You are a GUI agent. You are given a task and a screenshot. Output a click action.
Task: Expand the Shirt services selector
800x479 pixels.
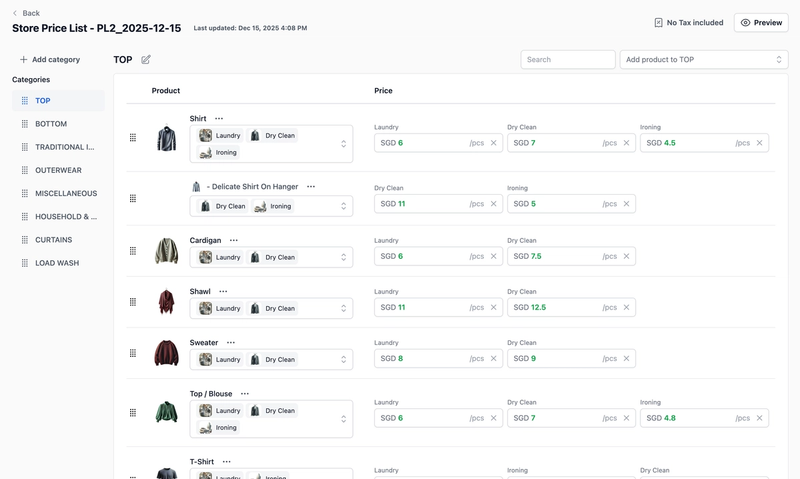pyautogui.click(x=343, y=144)
